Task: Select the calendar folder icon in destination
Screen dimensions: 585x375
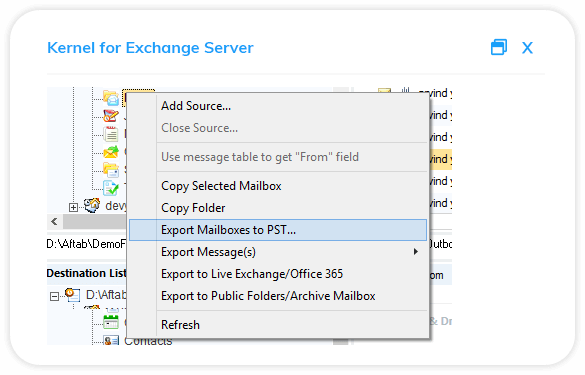Action: tap(111, 322)
